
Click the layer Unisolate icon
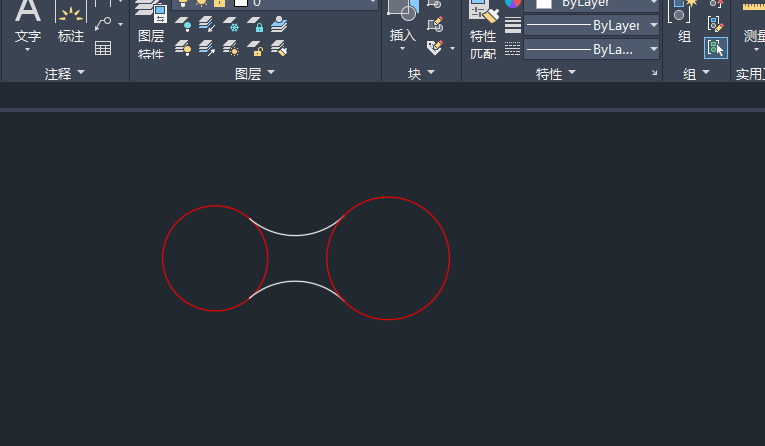[207, 48]
